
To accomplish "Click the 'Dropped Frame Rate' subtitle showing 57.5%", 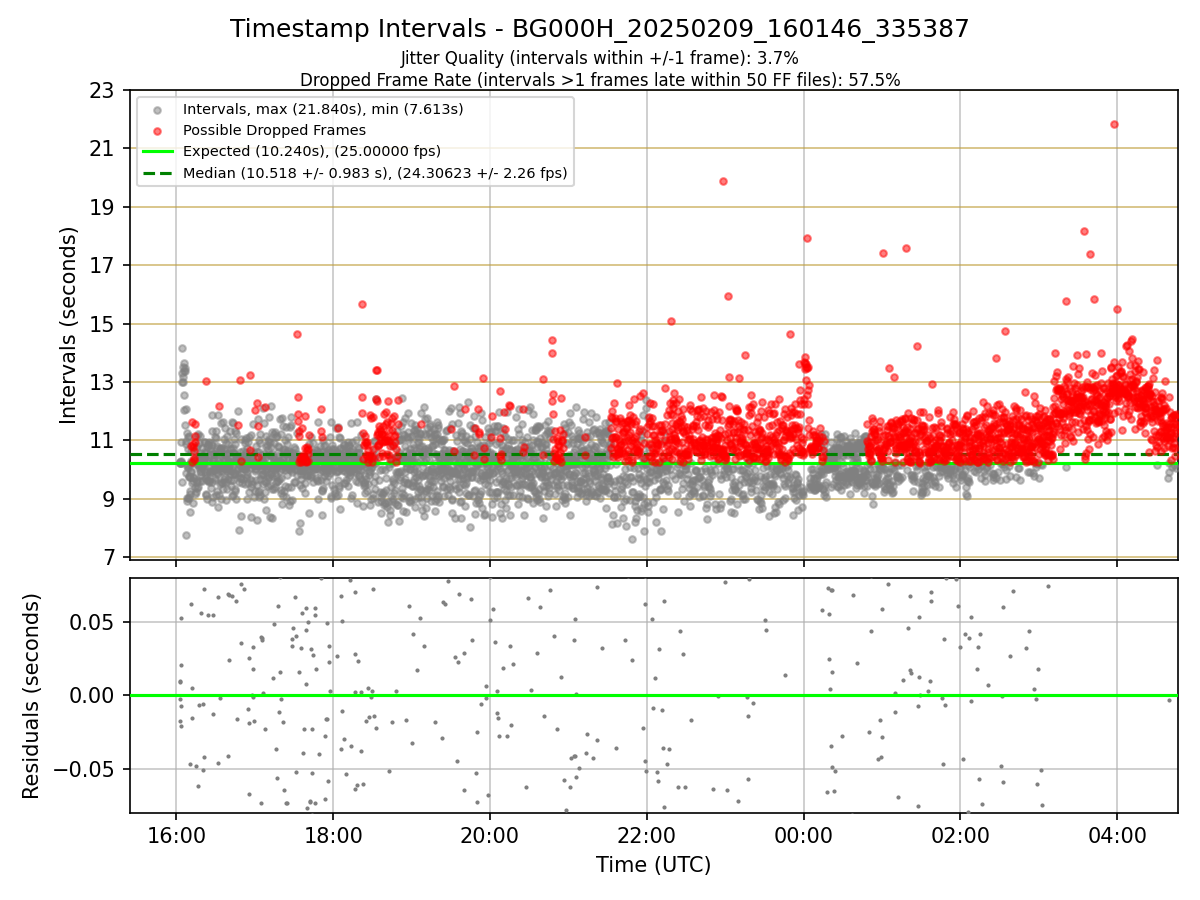I will click(x=599, y=80).
